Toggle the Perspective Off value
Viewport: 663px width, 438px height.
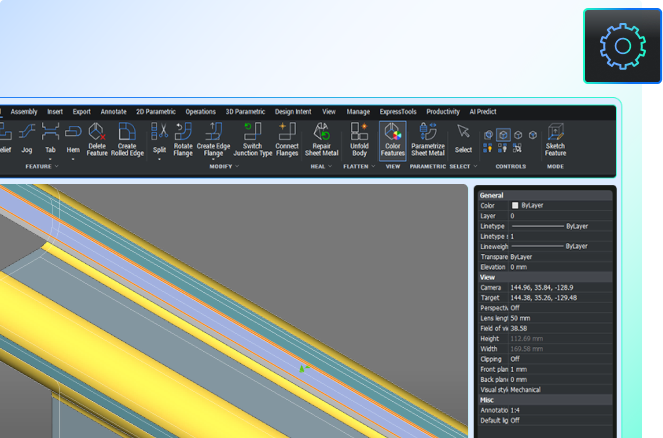click(x=560, y=308)
